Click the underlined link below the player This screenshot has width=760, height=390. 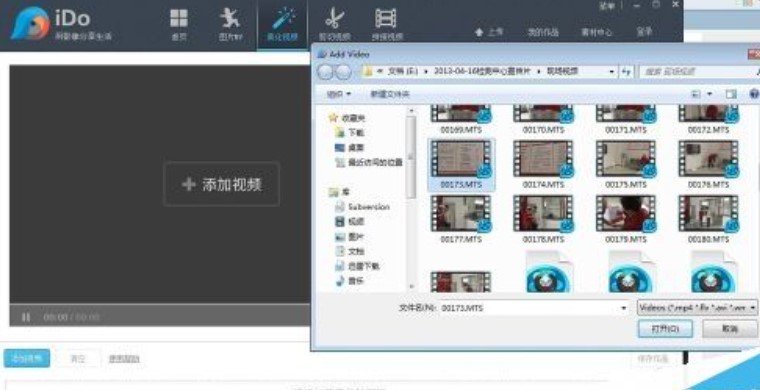click(124, 359)
